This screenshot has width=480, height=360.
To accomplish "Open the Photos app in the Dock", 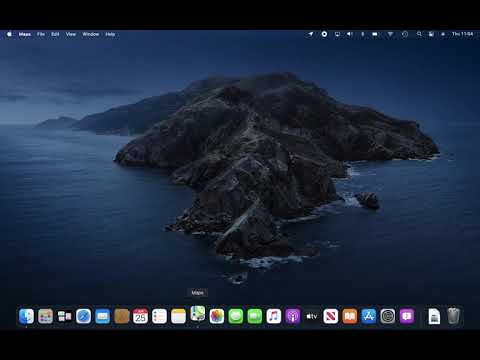I will [217, 316].
